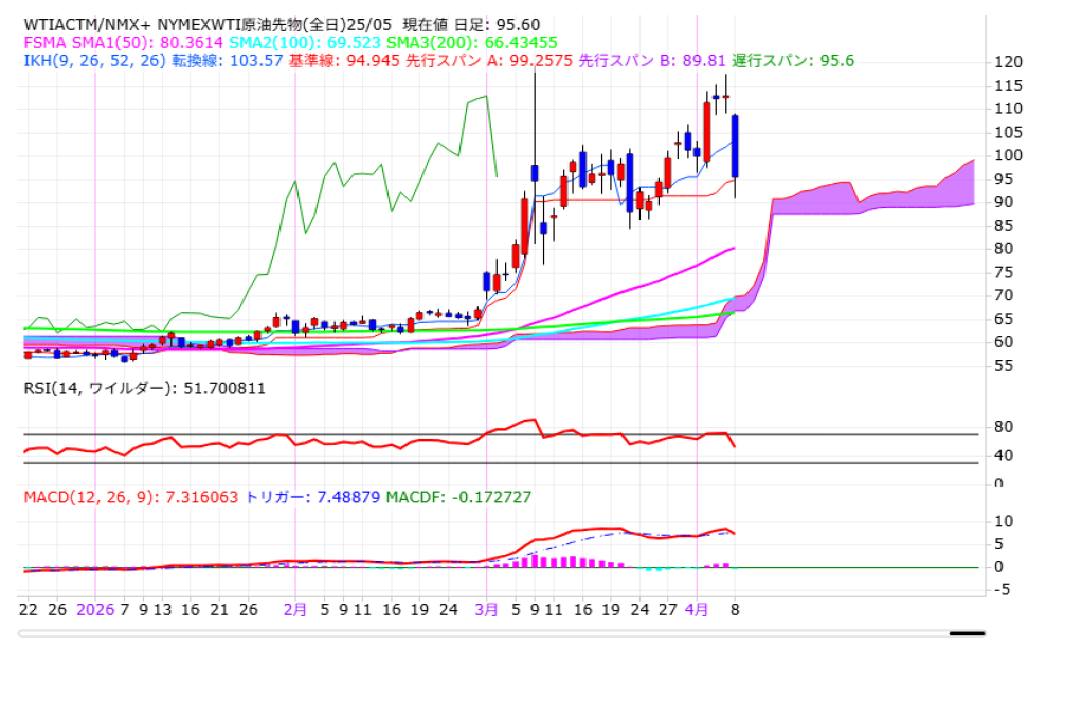This screenshot has width=1080, height=703.
Task: Click the latest blue candlestick at date 8
Action: pyautogui.click(x=735, y=145)
